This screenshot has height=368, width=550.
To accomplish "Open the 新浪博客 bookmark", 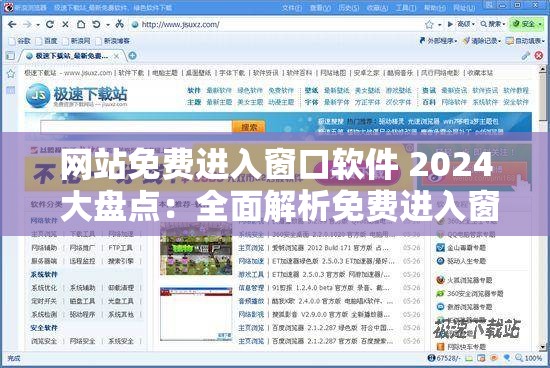I will 113,41.
